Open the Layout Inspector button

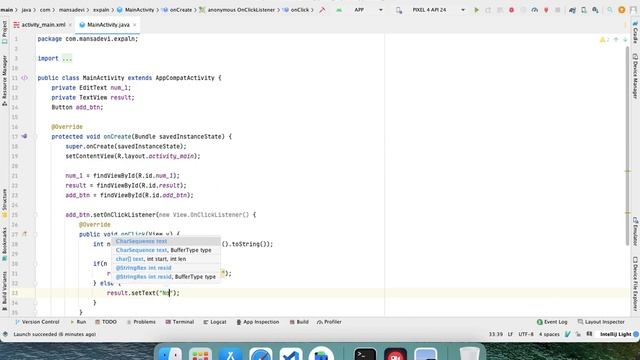(601, 322)
